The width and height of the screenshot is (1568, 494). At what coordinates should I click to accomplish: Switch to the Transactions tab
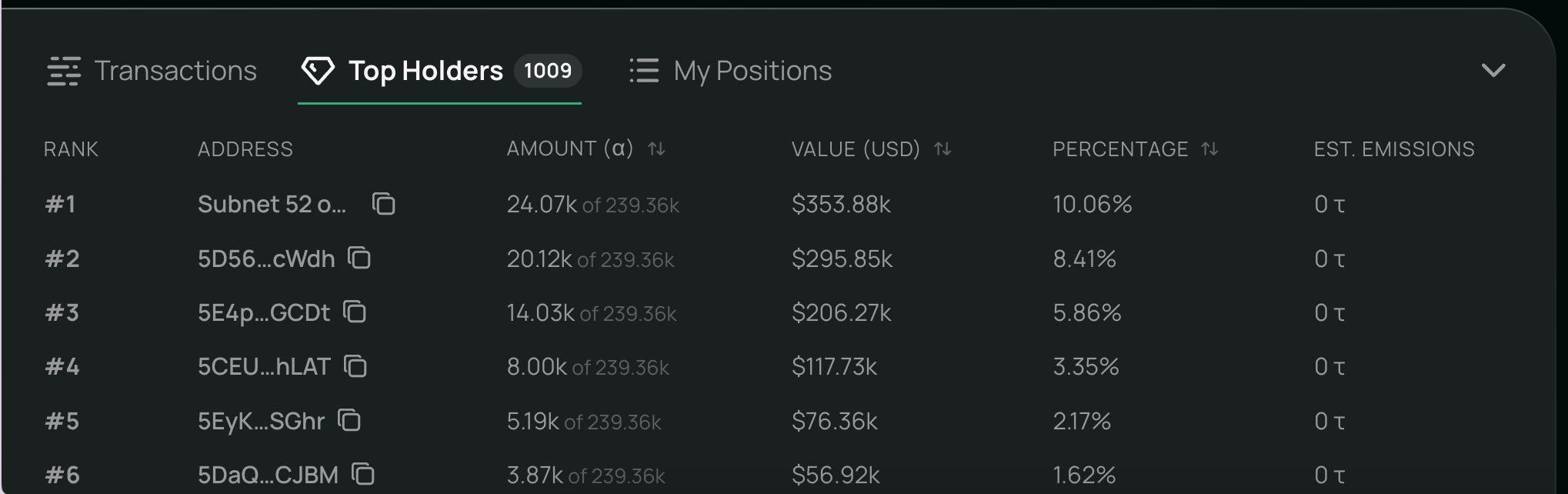(x=175, y=71)
